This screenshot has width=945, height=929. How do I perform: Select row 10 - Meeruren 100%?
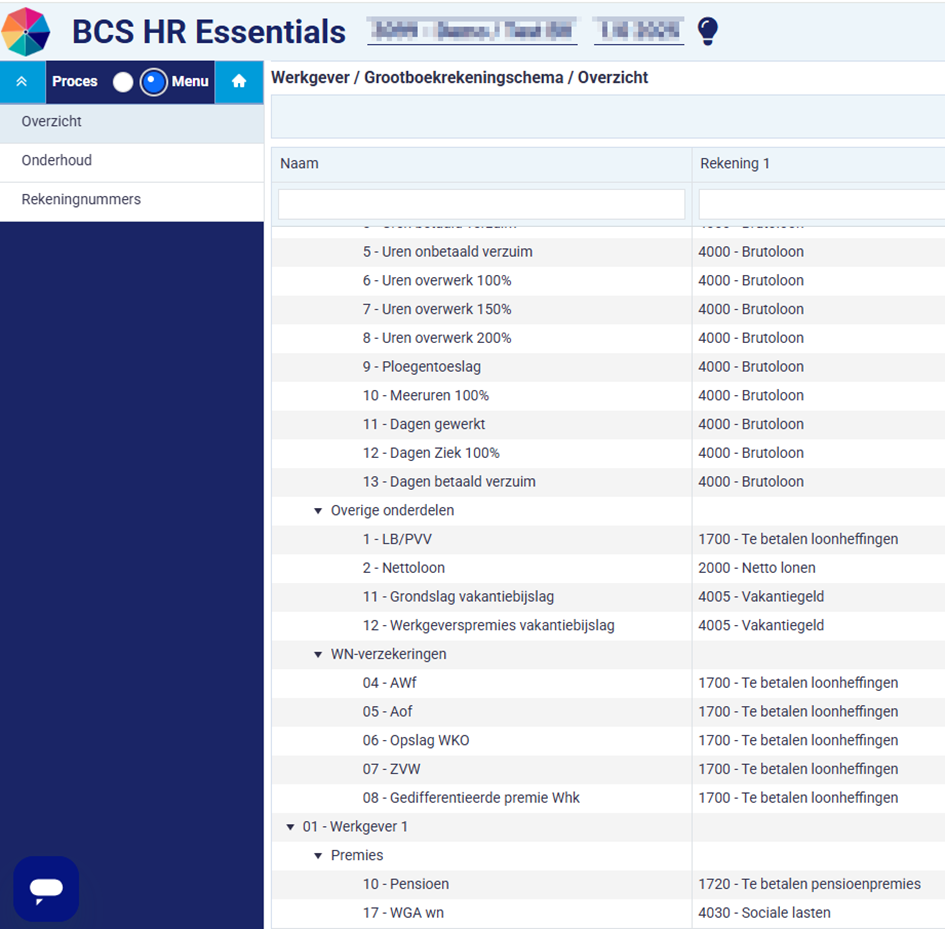click(x=608, y=395)
